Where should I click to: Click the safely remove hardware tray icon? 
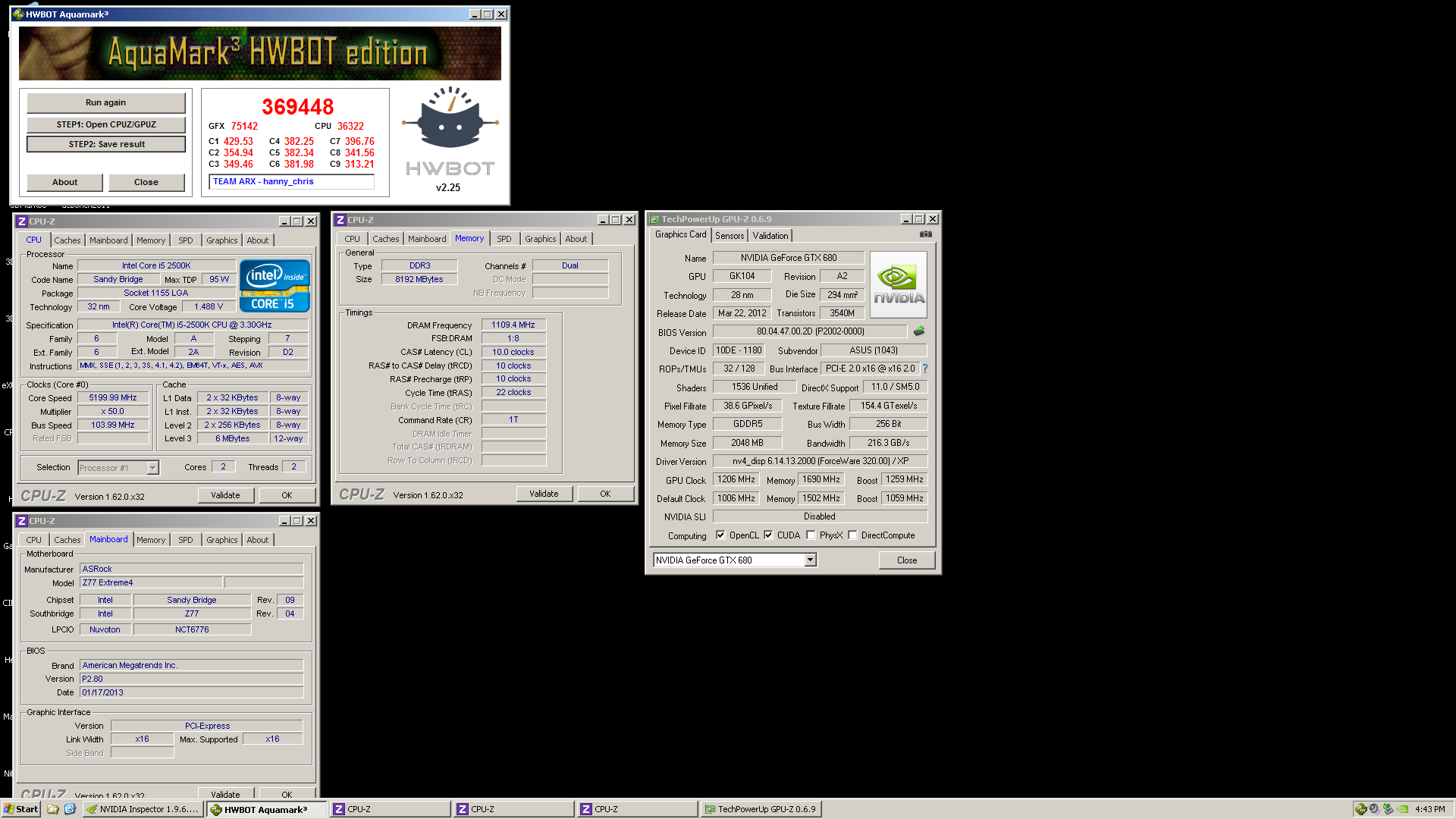click(1388, 809)
